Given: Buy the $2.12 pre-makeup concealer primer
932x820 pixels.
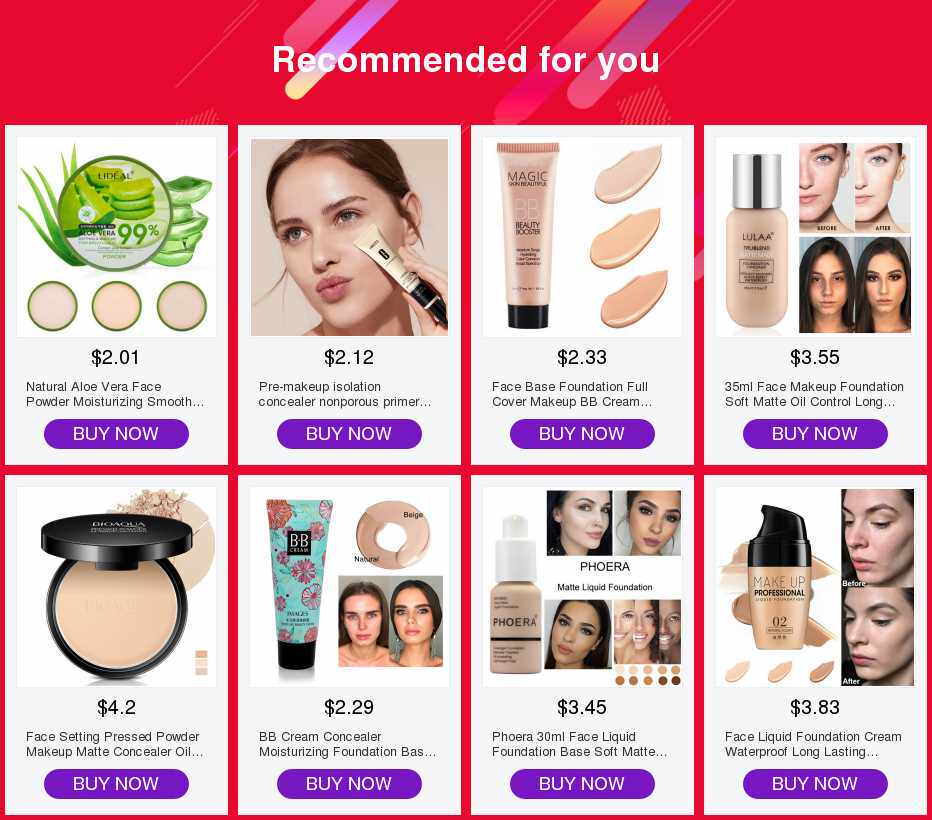Looking at the screenshot, I should click(350, 434).
